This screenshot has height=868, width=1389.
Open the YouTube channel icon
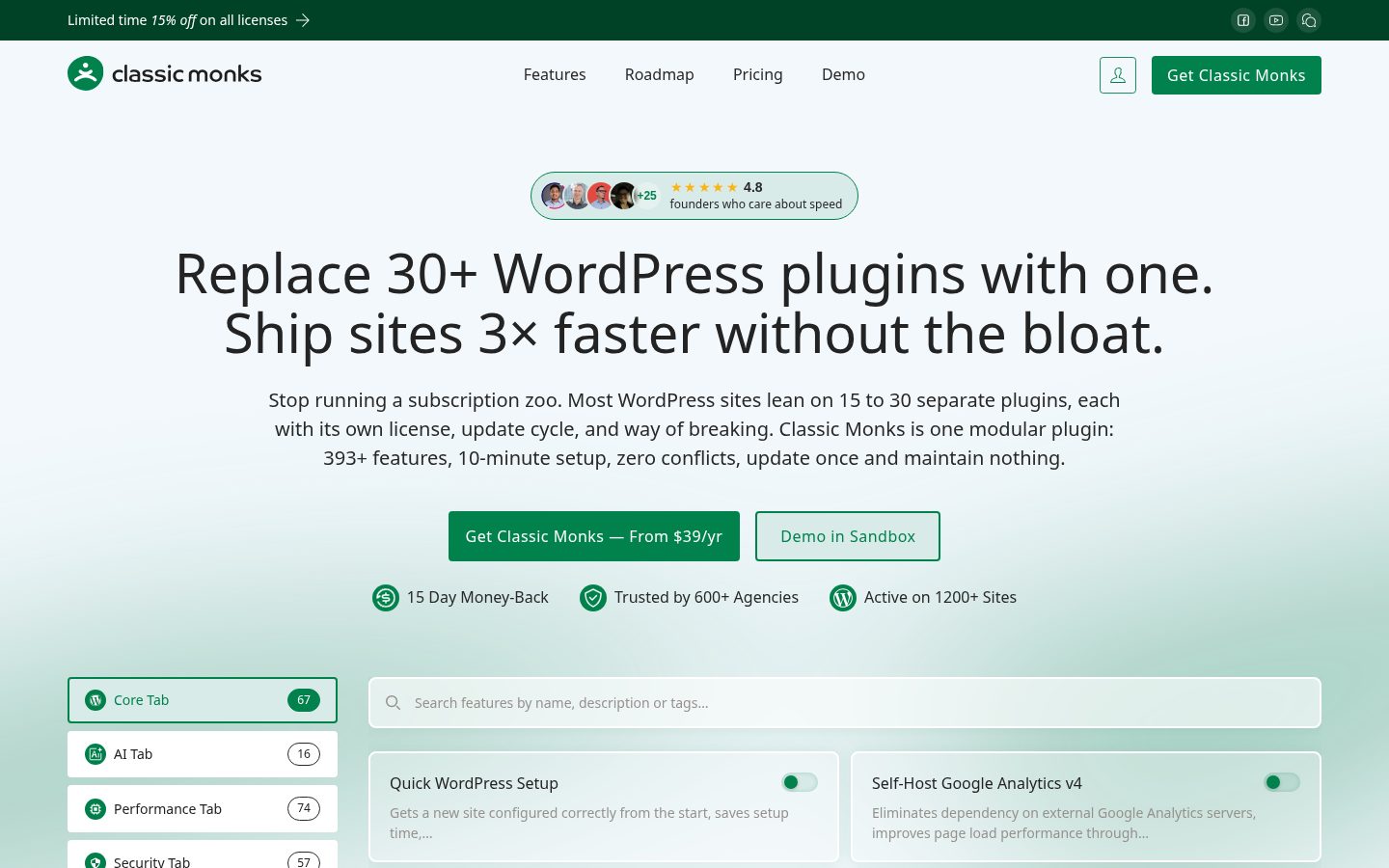pos(1276,20)
